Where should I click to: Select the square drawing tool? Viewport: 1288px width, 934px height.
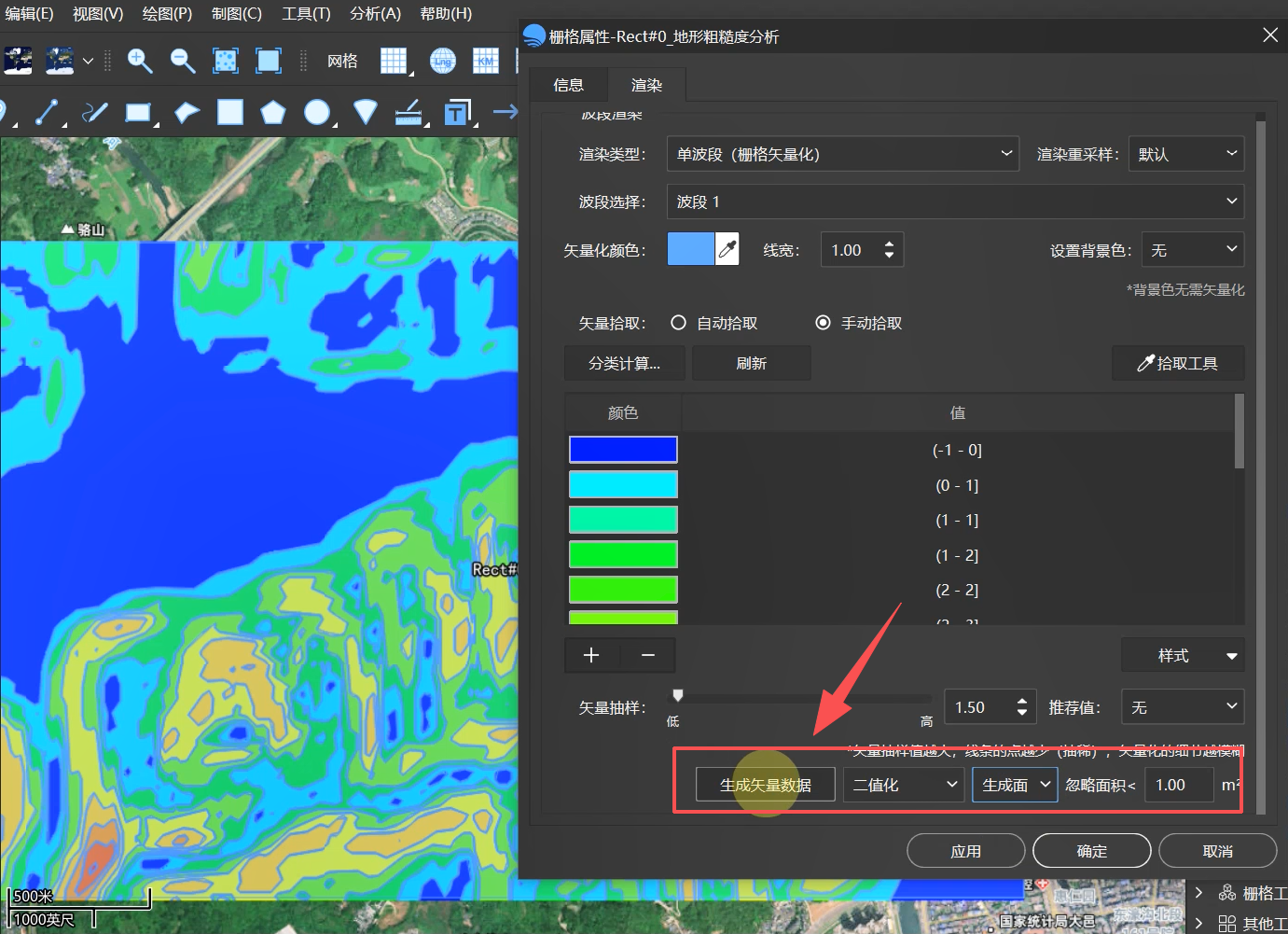(230, 112)
